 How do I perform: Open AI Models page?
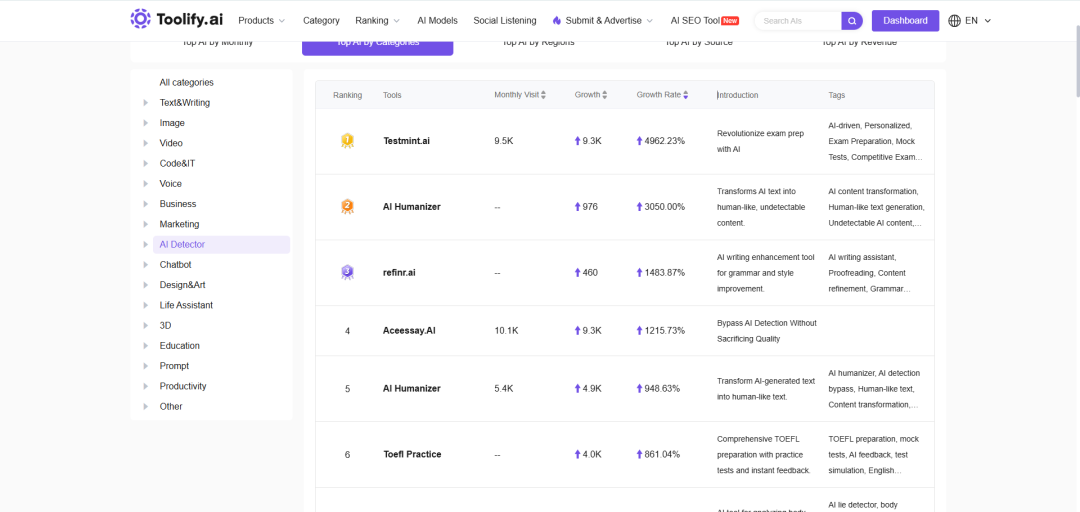437,21
